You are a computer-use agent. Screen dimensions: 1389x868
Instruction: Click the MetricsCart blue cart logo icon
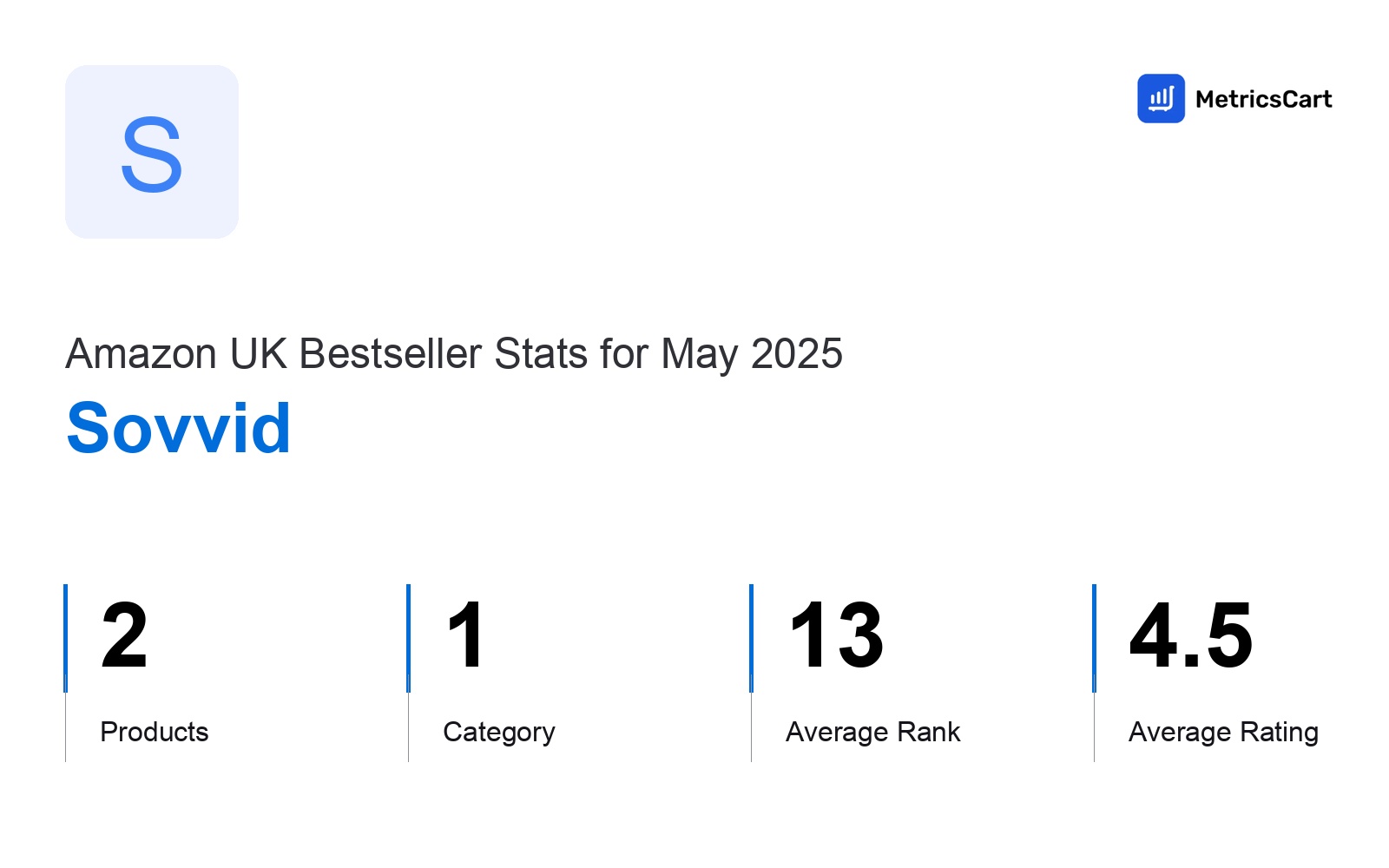pyautogui.click(x=1161, y=98)
